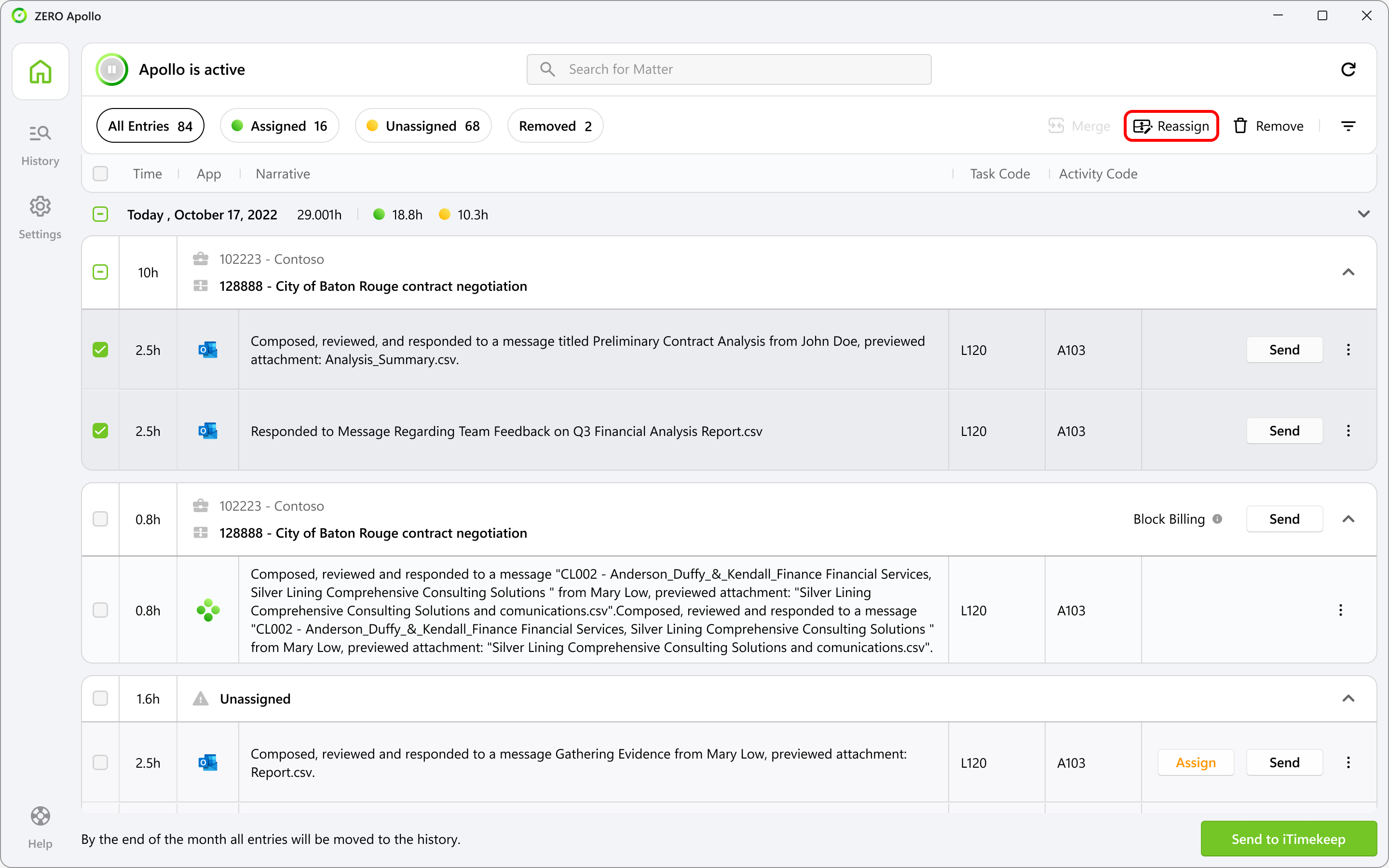This screenshot has width=1389, height=868.
Task: Send the Block Billing group
Action: [x=1284, y=519]
